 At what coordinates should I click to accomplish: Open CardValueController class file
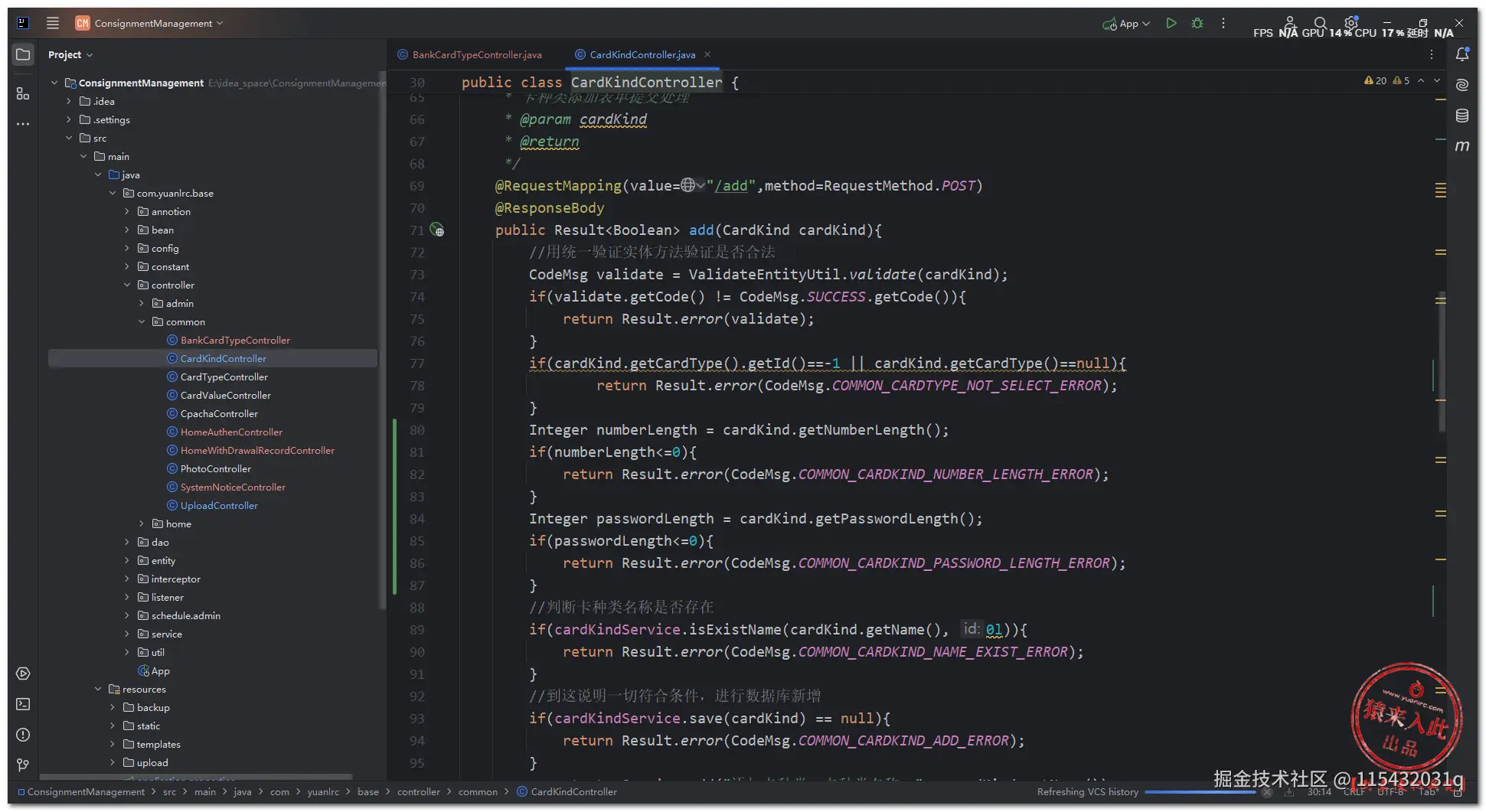pos(225,395)
